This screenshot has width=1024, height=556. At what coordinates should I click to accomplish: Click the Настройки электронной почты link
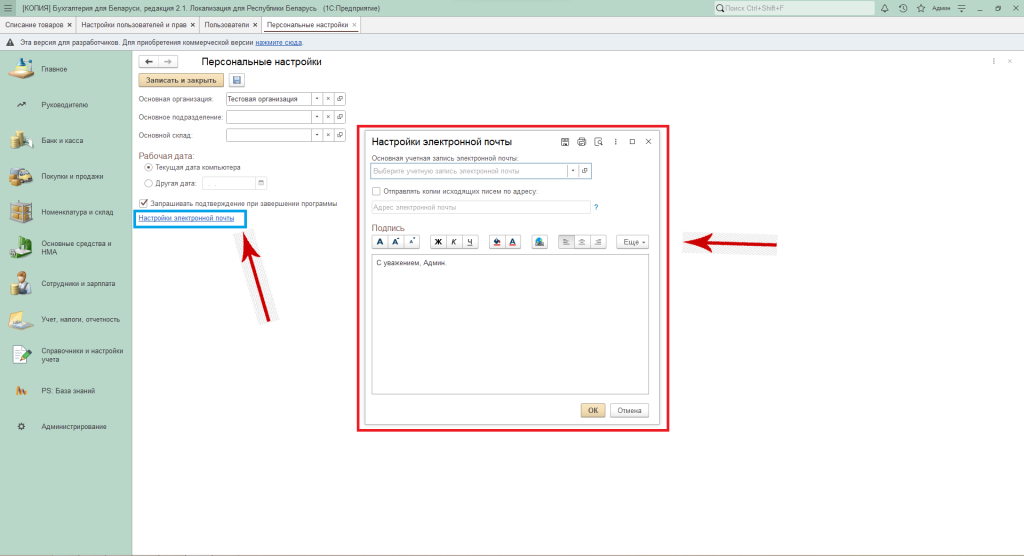coord(186,218)
